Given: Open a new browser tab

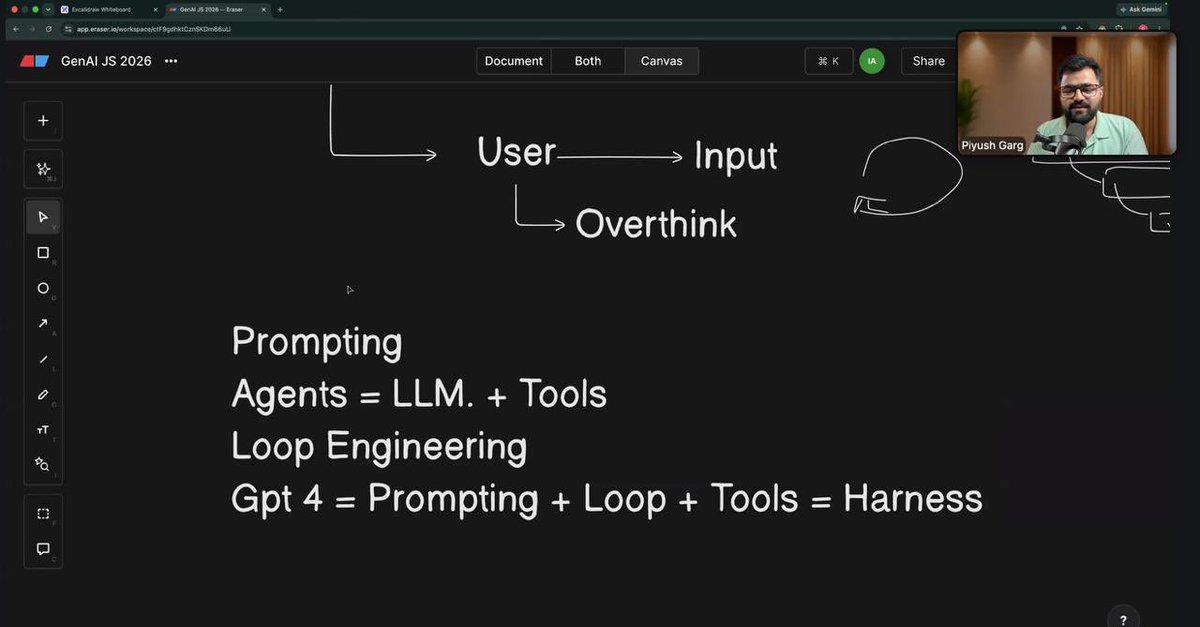Looking at the screenshot, I should tap(280, 9).
